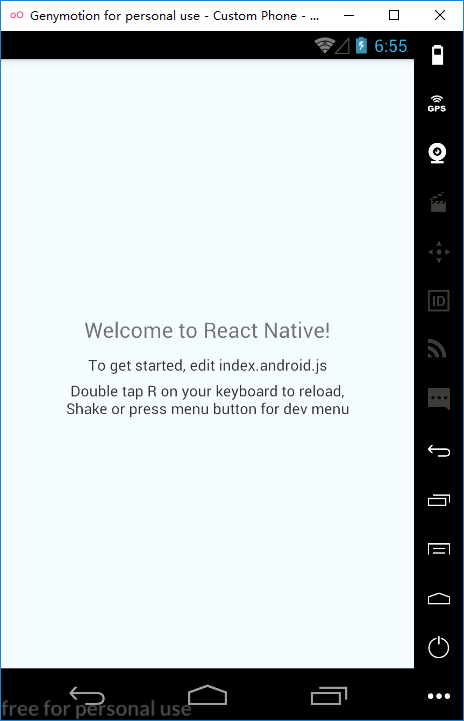Screen dimensions: 464x721
Task: Click the 6:55 clock in status bar
Action: coord(390,46)
